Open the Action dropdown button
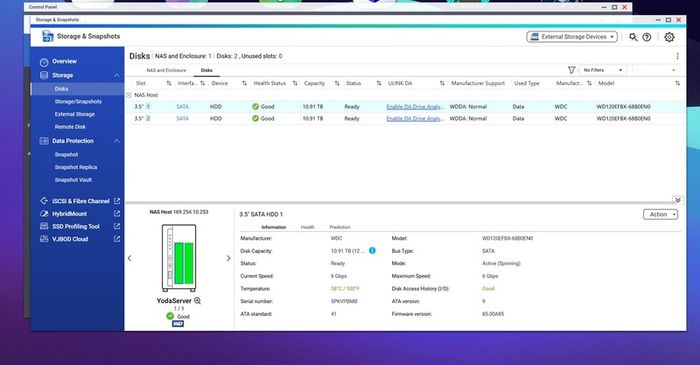Image resolution: width=700 pixels, height=365 pixels. [x=660, y=215]
